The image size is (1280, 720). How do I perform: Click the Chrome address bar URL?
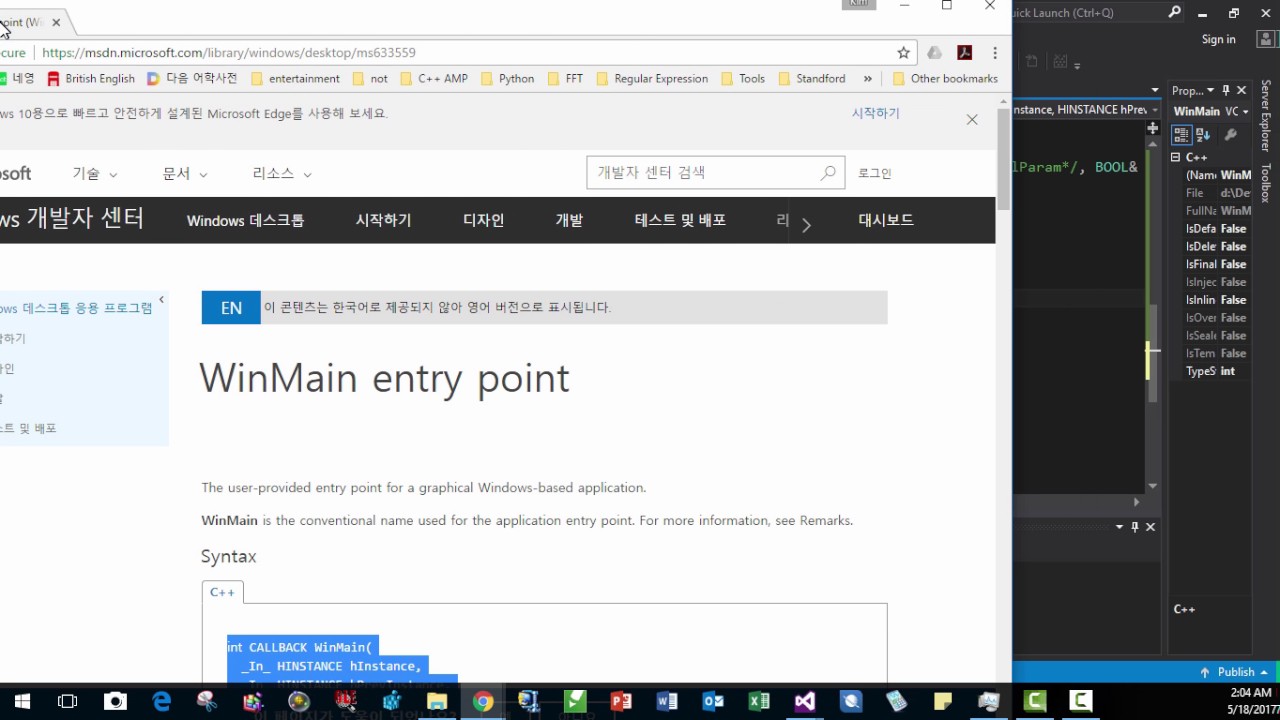229,52
